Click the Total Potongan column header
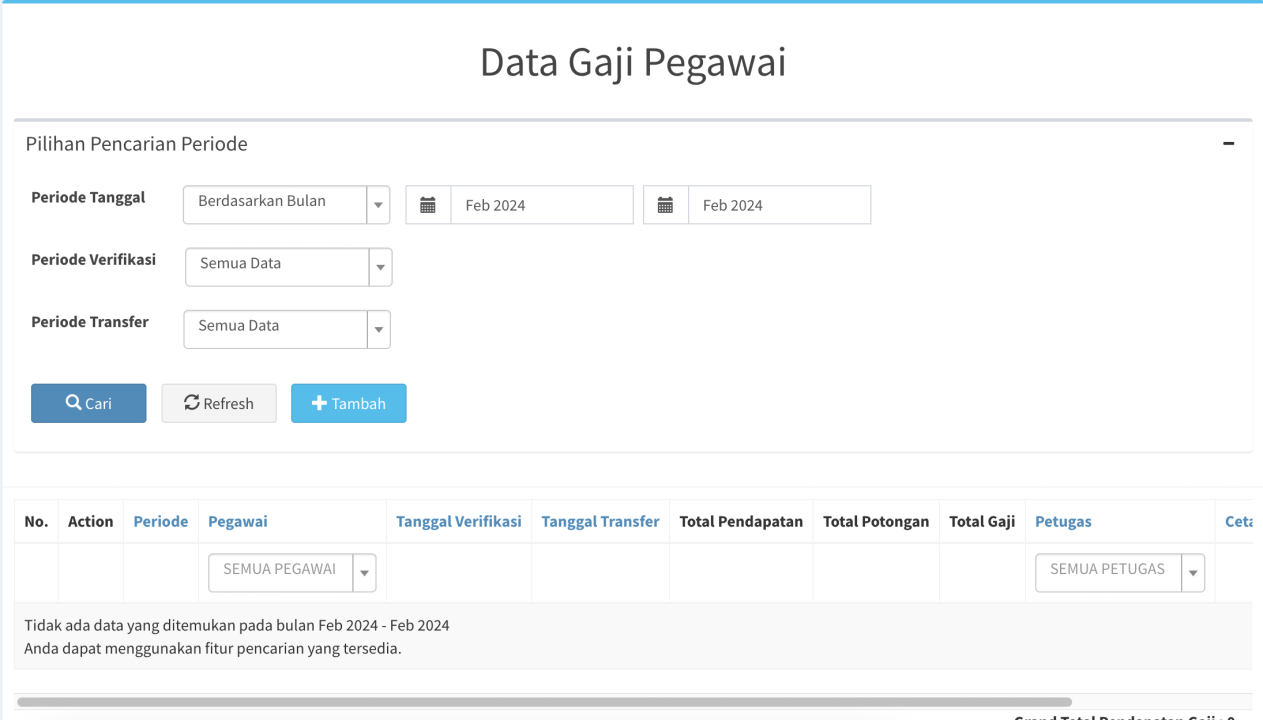 coord(876,521)
